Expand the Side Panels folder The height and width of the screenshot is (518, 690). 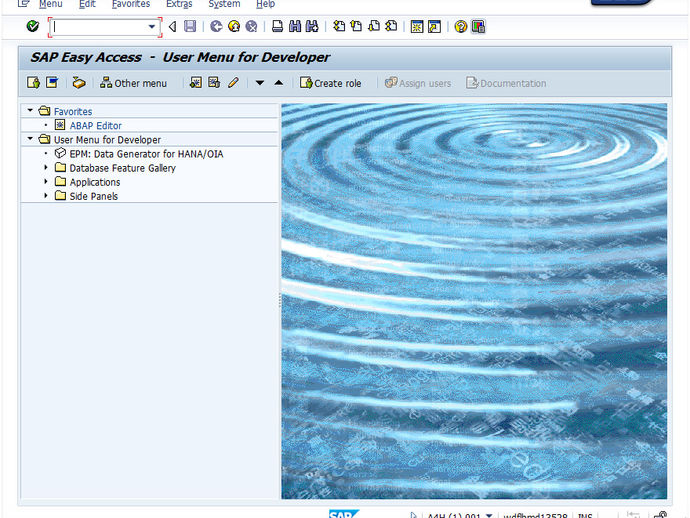[46, 195]
